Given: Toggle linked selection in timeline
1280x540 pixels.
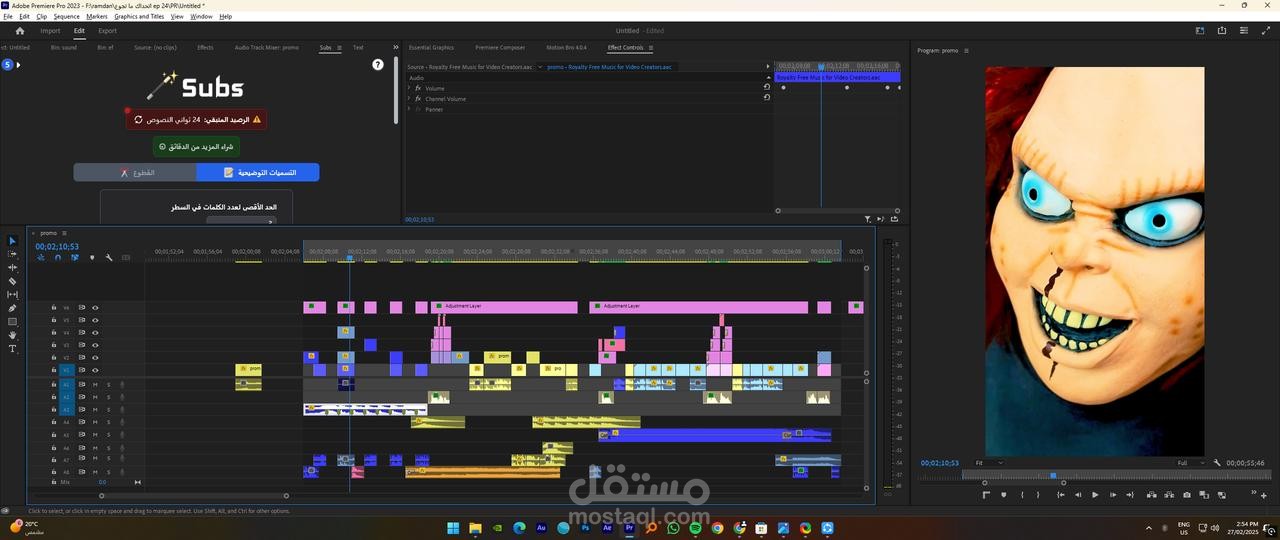Looking at the screenshot, I should pos(75,258).
